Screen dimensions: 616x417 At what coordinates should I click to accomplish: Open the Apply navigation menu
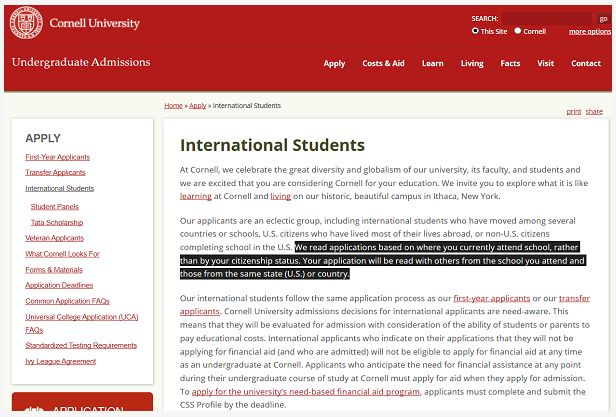coord(334,63)
